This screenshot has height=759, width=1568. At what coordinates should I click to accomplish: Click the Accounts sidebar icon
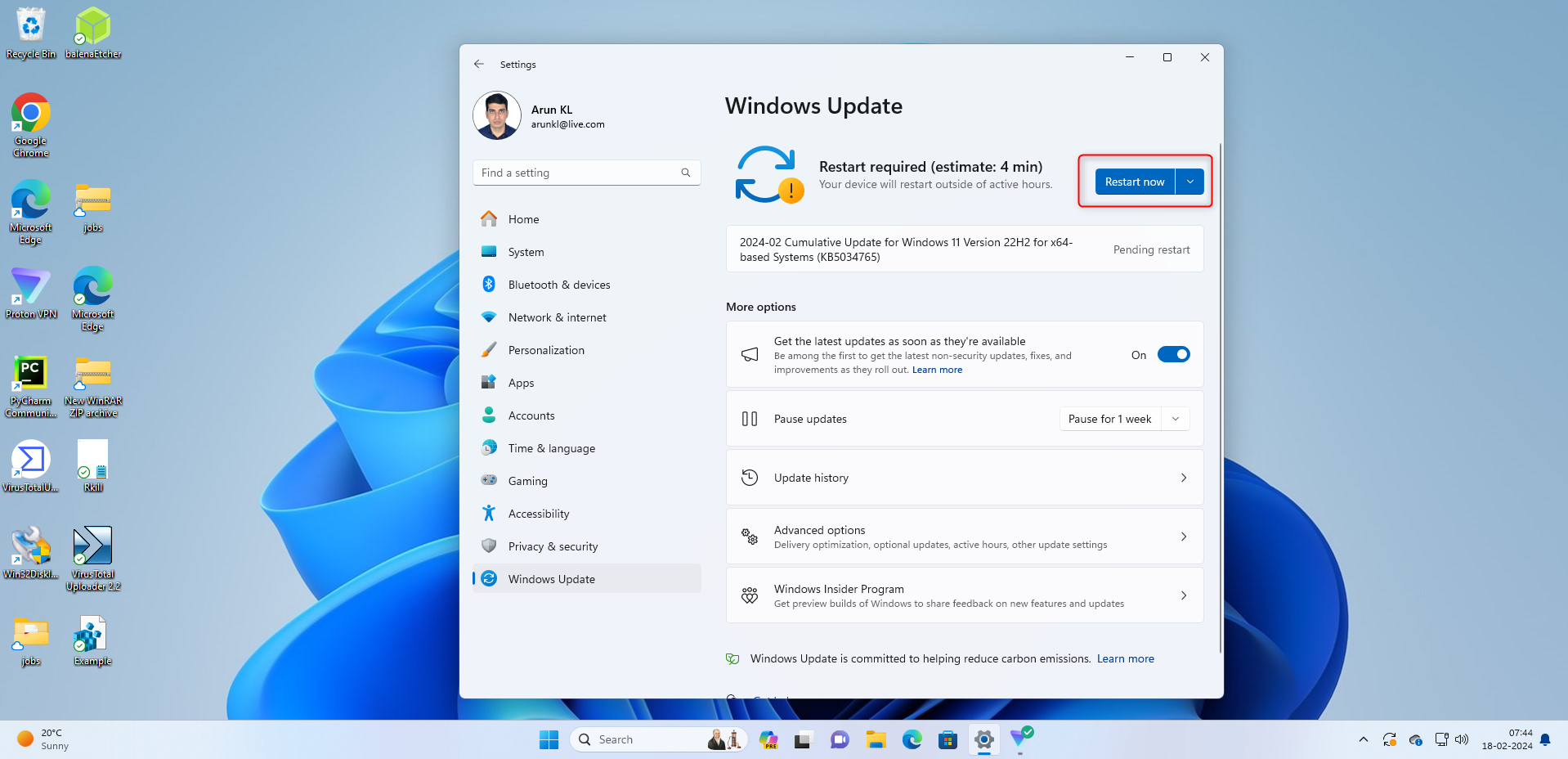pyautogui.click(x=489, y=415)
